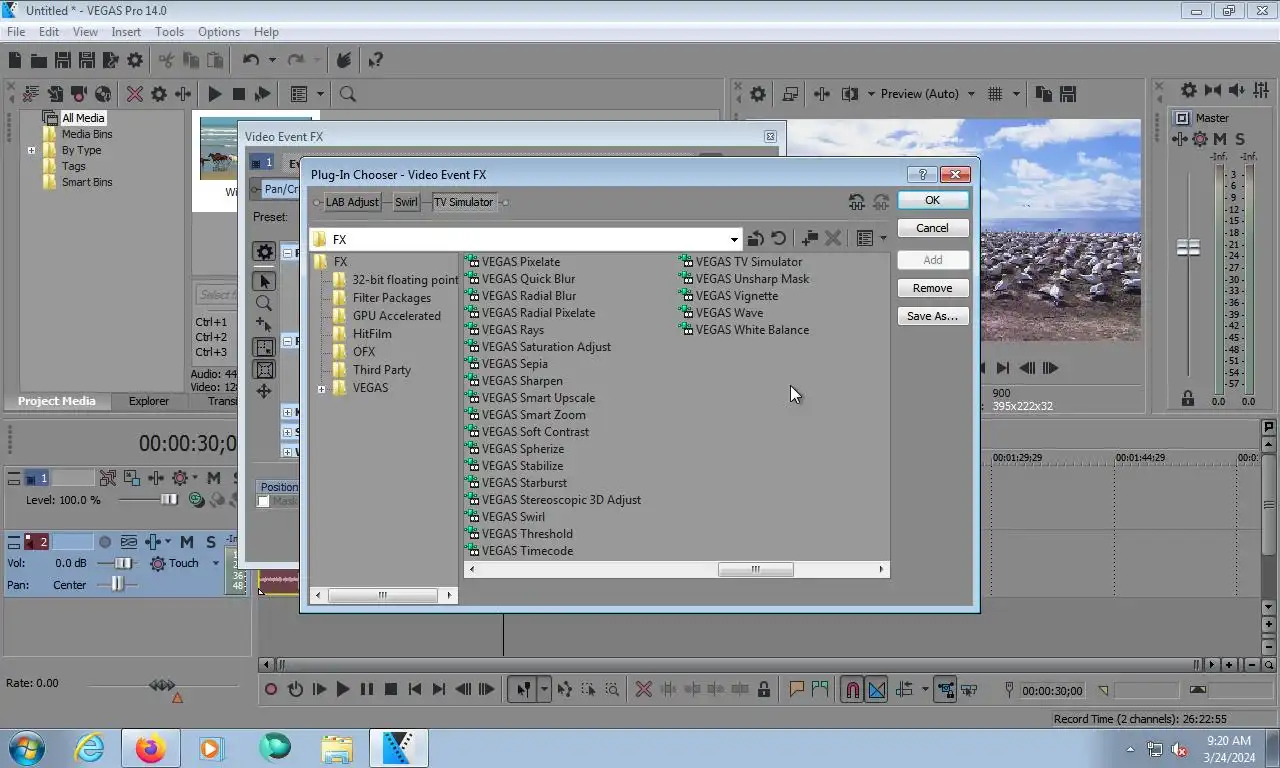Select the Normal Edit arrow tool in FX window
The width and height of the screenshot is (1280, 768).
[264, 282]
